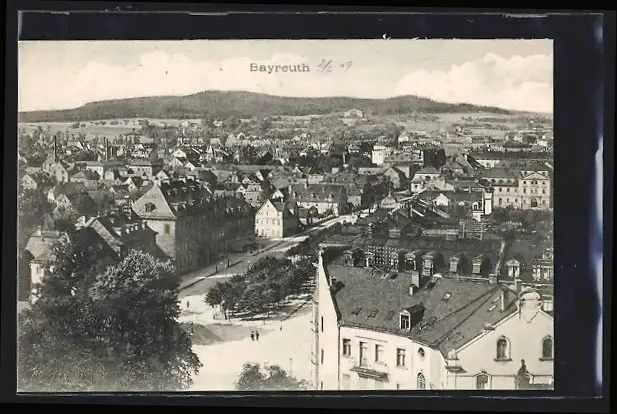This screenshot has height=414, width=617.
Task: Click the two pedestrians in the open square
Action: click(x=254, y=336)
